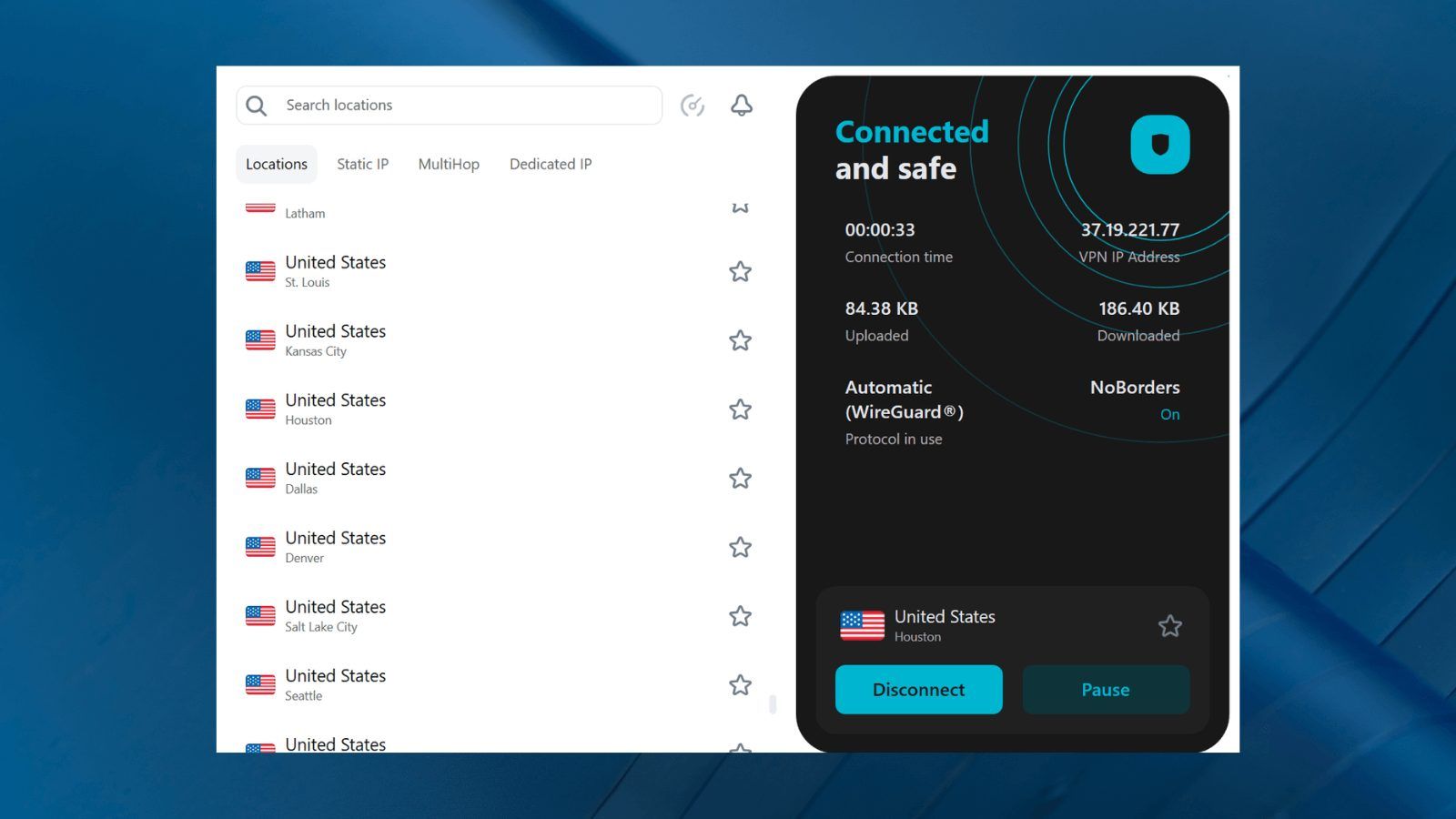Click VPN IP address 37.19.221.77

pyautogui.click(x=1129, y=229)
